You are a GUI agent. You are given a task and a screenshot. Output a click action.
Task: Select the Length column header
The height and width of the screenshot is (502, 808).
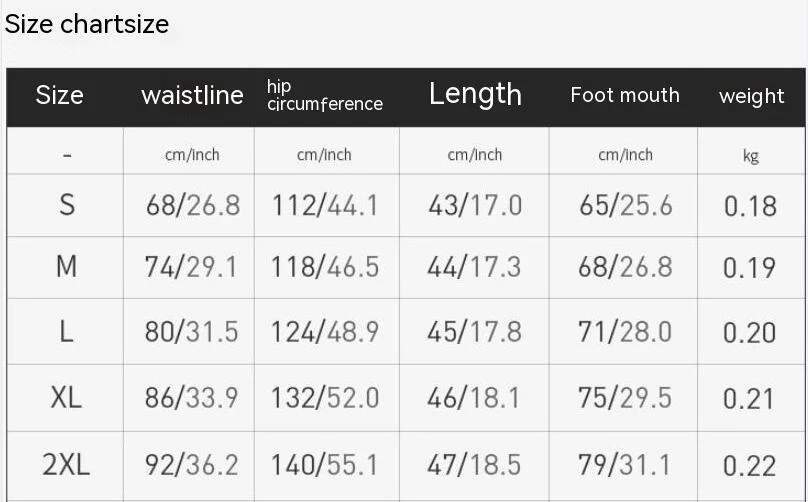pyautogui.click(x=475, y=94)
